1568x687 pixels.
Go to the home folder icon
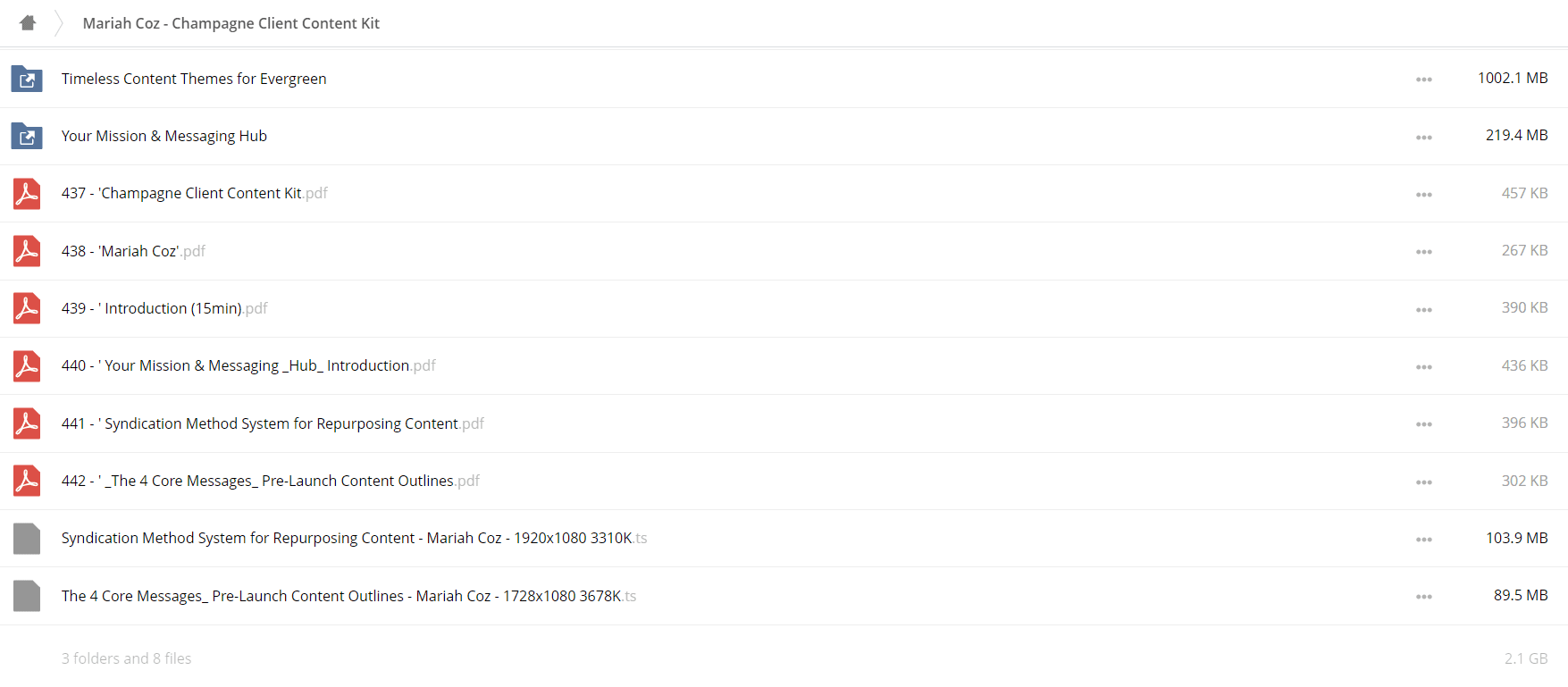click(28, 23)
